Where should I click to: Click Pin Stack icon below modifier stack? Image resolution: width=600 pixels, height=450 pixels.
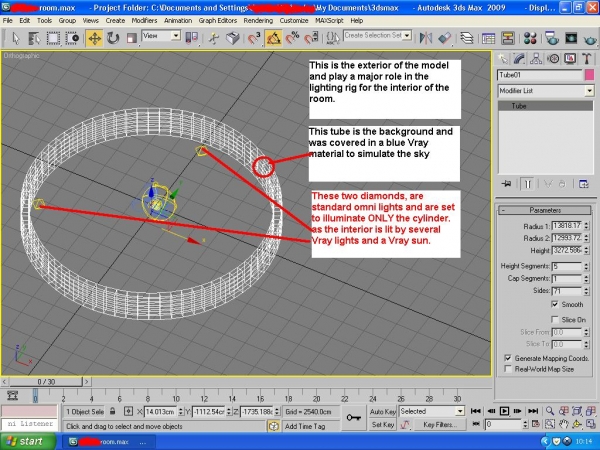click(x=506, y=184)
